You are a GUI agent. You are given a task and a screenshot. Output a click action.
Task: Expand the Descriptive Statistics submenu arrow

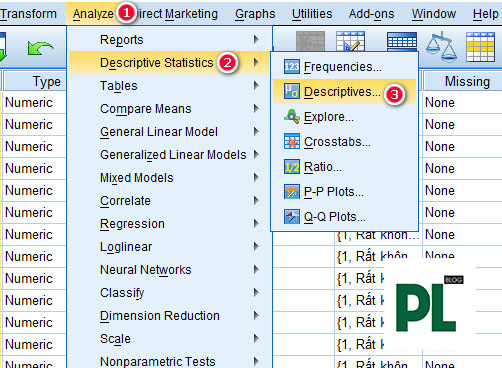point(256,62)
